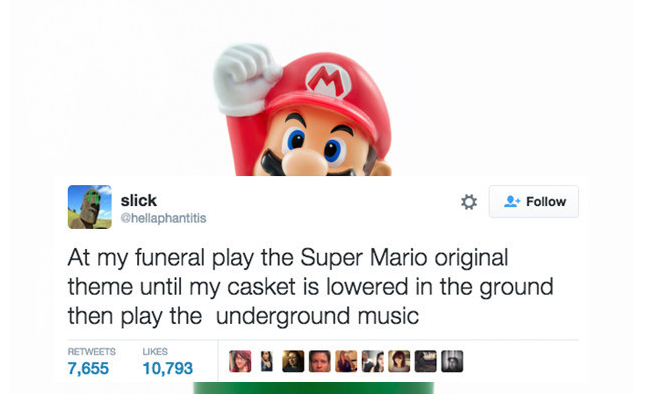
Task: Click the fourth liker avatar of a man's face
Action: click(x=320, y=361)
